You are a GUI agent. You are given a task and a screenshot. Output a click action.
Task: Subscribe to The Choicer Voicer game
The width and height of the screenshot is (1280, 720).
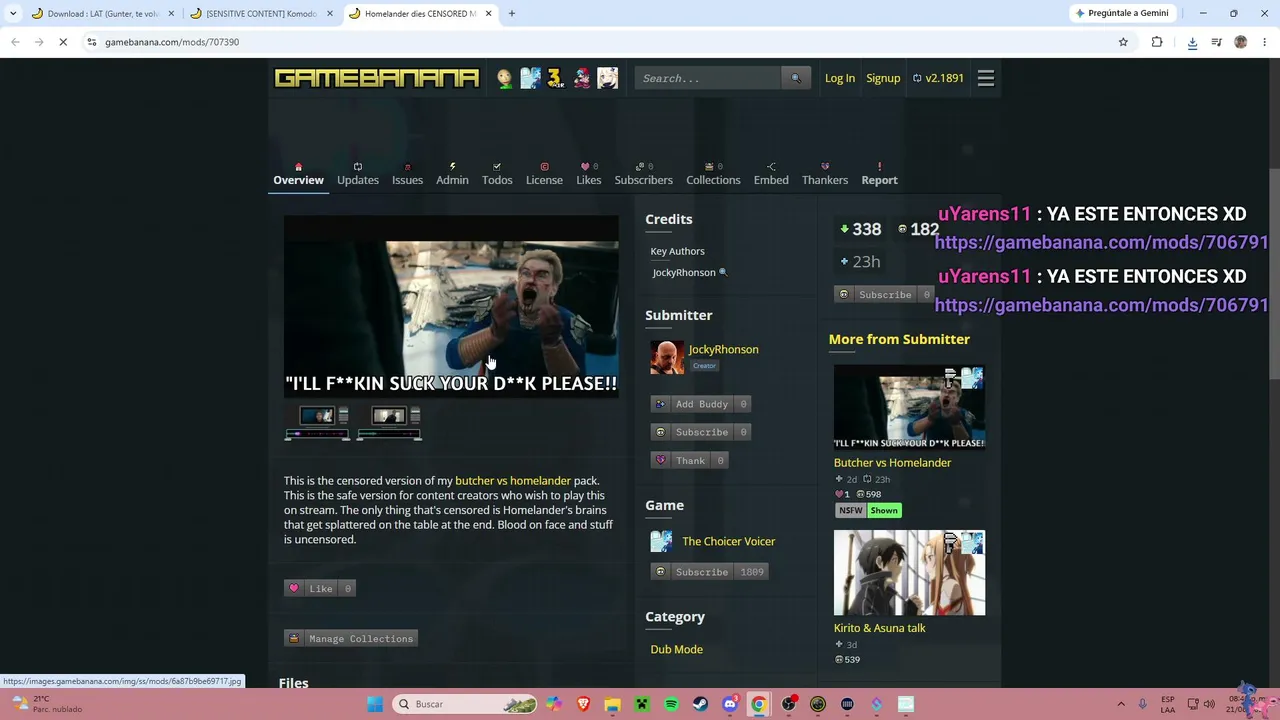tap(710, 572)
